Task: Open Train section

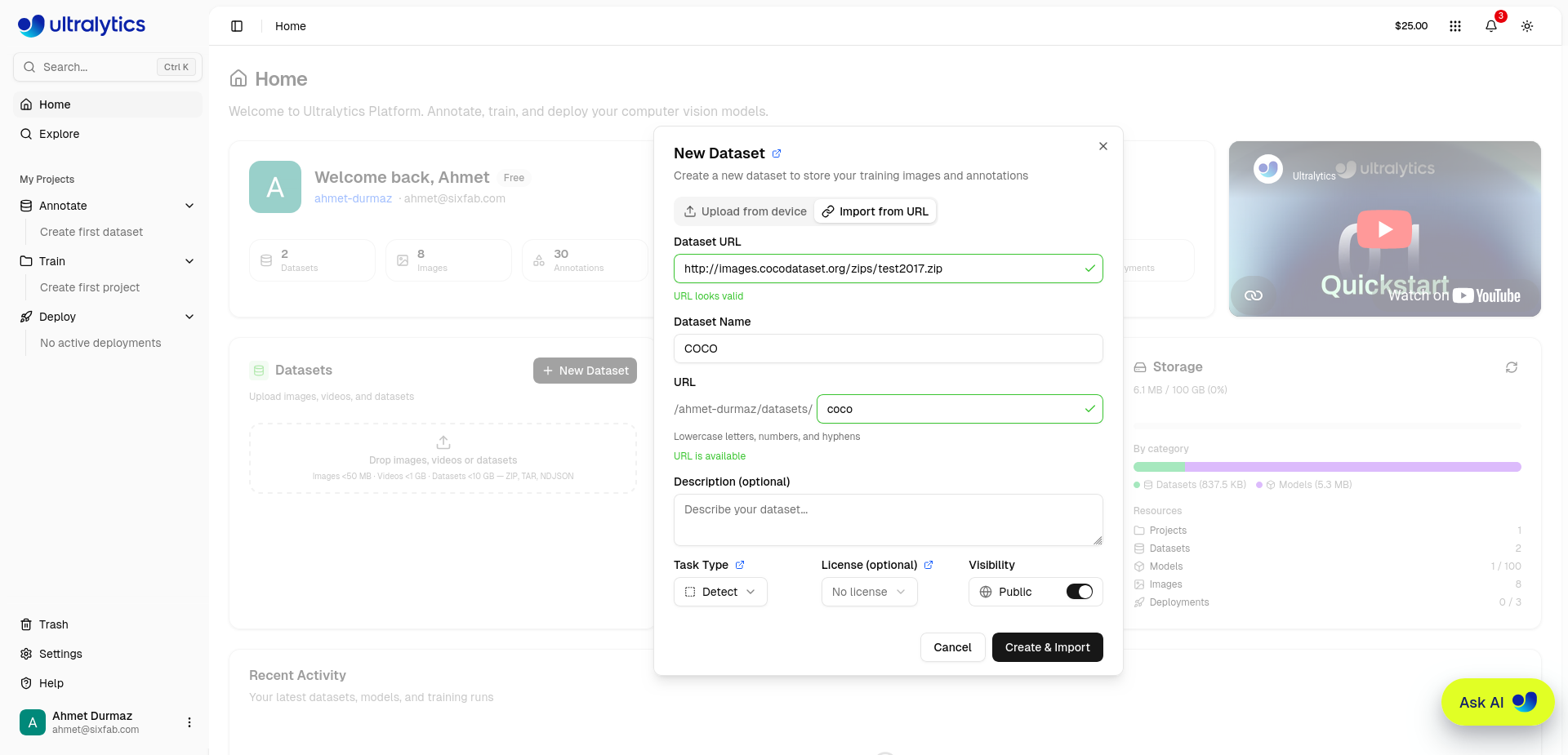Action: pyautogui.click(x=51, y=261)
